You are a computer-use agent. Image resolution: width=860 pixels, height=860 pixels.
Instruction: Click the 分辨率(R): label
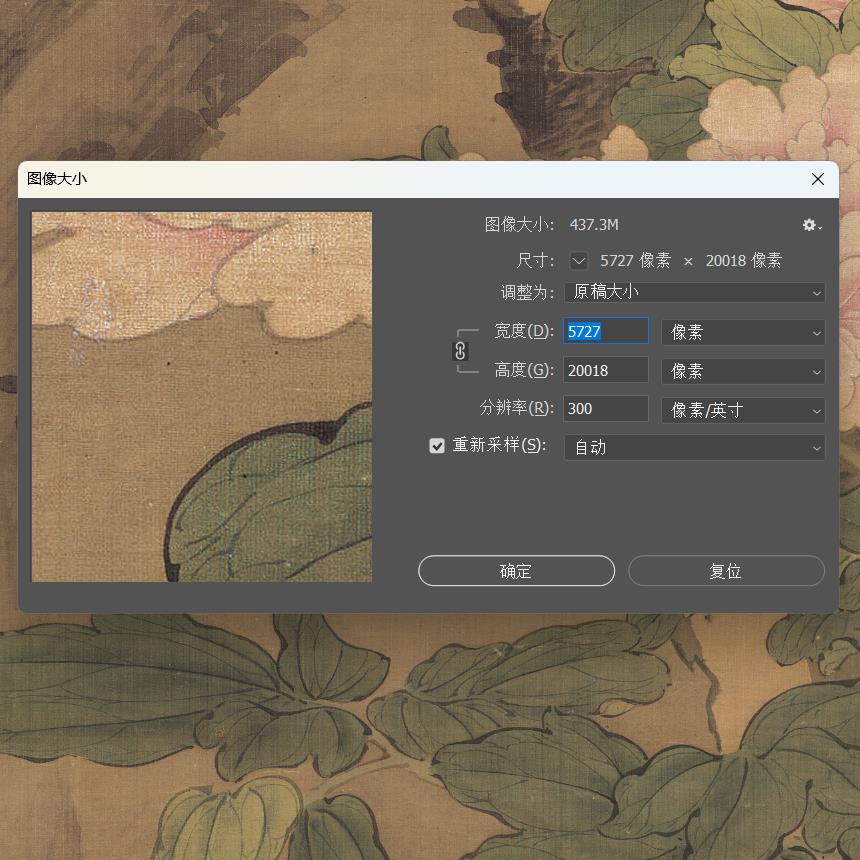pos(517,409)
